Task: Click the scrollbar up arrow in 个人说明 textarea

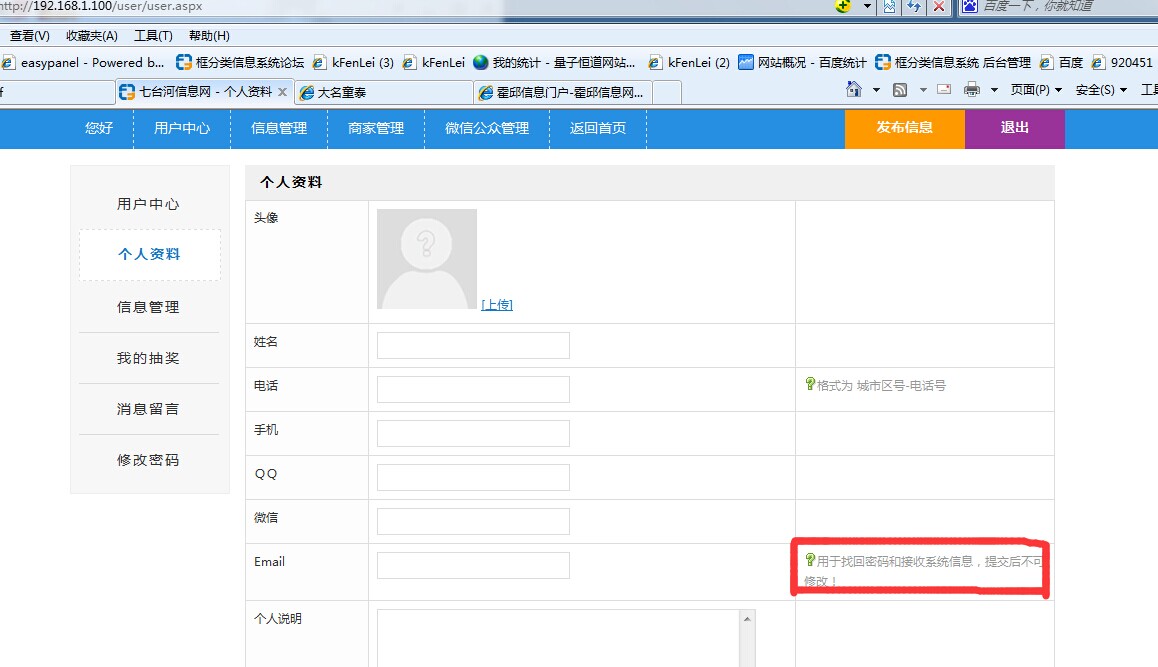Action: (x=746, y=619)
